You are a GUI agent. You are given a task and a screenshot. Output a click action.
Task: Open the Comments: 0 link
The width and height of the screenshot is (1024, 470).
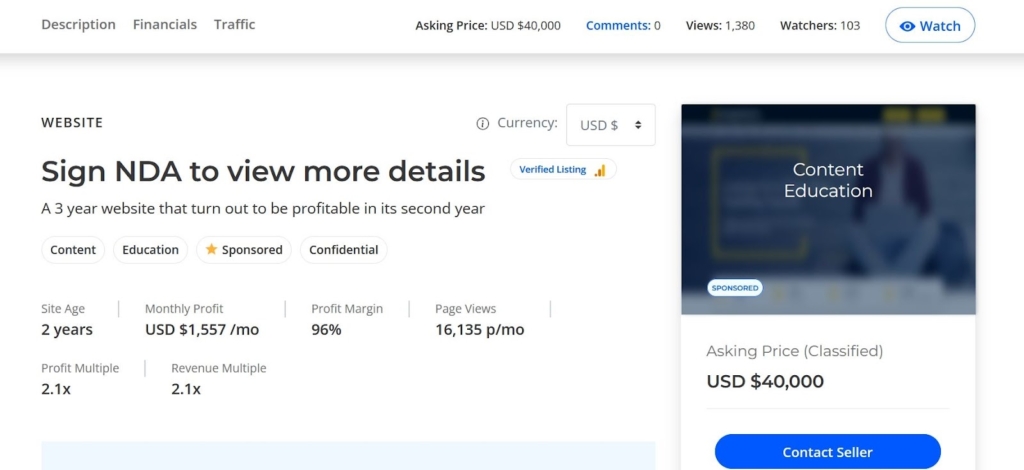[x=623, y=26]
